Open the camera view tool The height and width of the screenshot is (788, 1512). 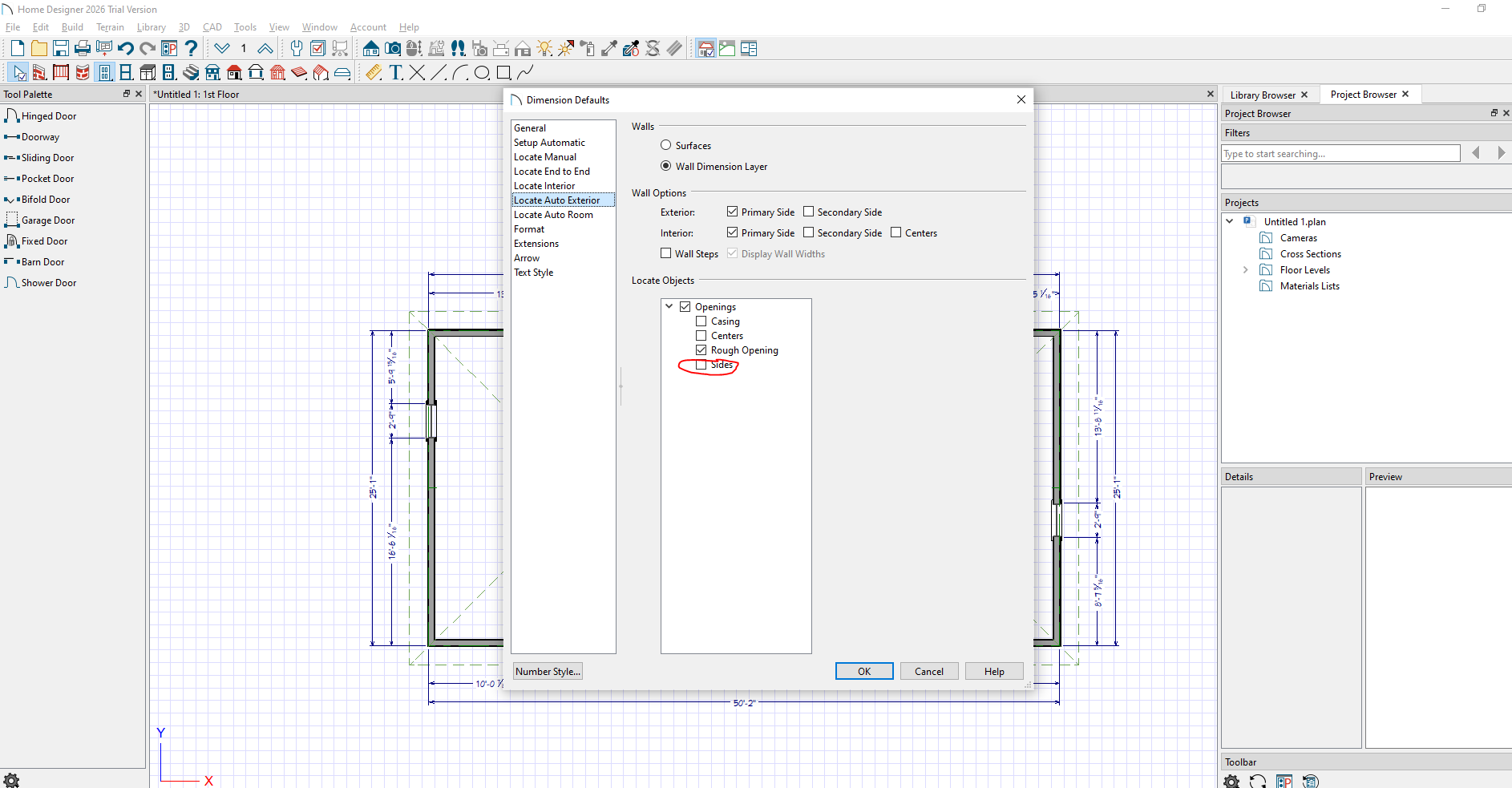tap(392, 49)
